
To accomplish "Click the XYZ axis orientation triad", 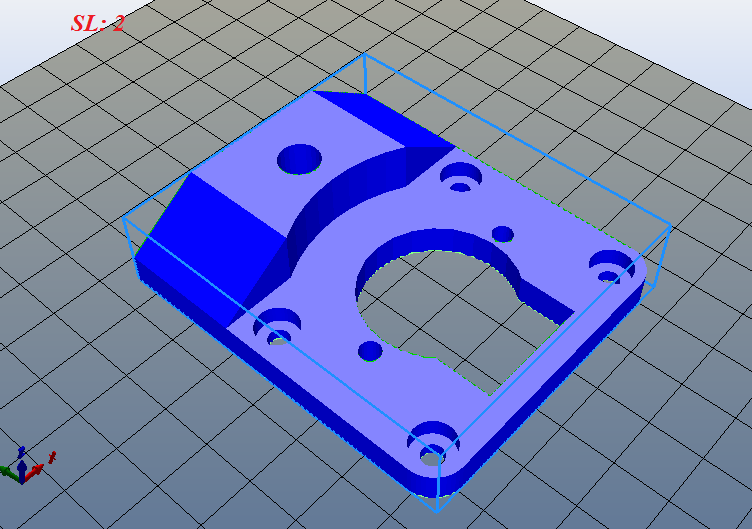I will tap(24, 466).
